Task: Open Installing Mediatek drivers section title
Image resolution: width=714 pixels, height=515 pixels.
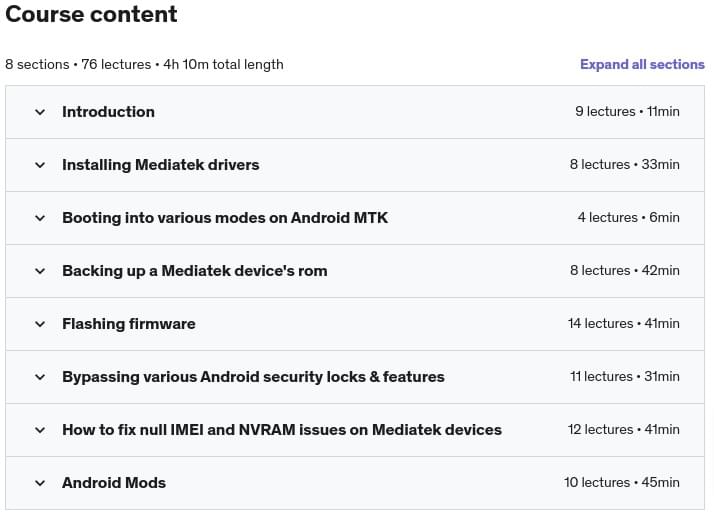Action: (161, 164)
